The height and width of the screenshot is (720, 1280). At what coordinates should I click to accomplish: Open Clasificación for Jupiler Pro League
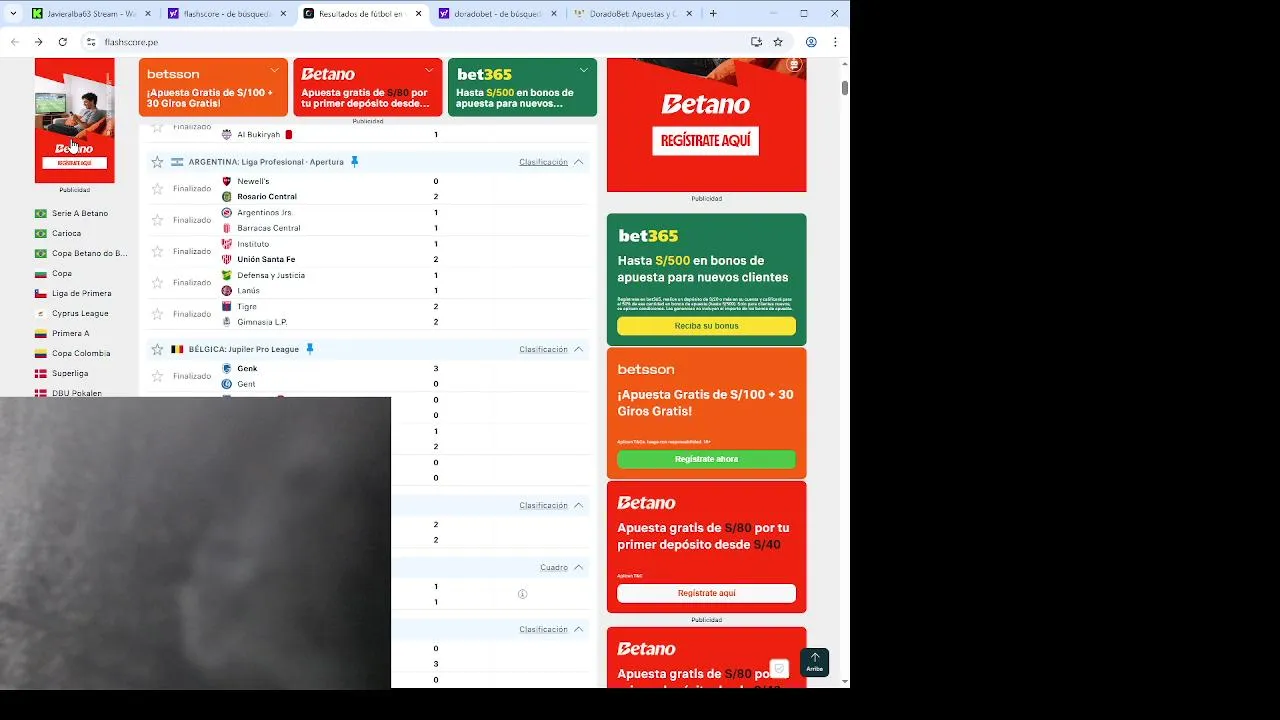(x=543, y=349)
